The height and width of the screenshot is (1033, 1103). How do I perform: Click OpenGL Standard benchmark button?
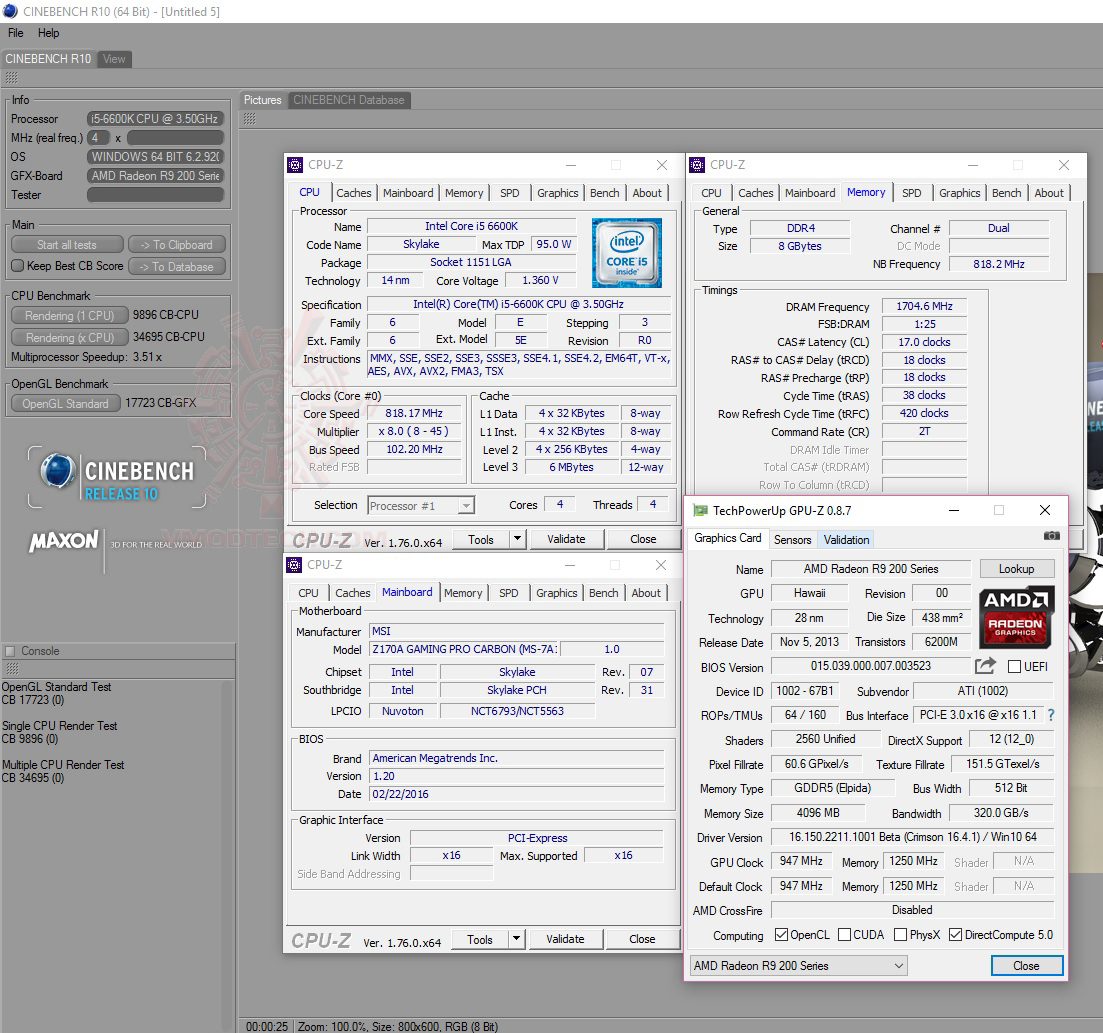(x=65, y=403)
